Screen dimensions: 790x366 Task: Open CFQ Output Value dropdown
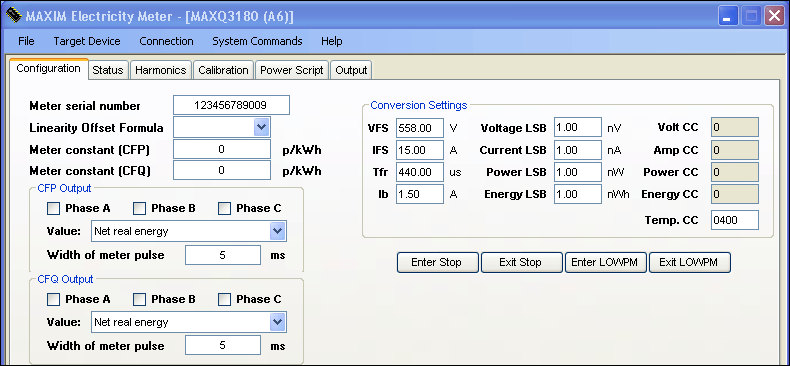[277, 322]
